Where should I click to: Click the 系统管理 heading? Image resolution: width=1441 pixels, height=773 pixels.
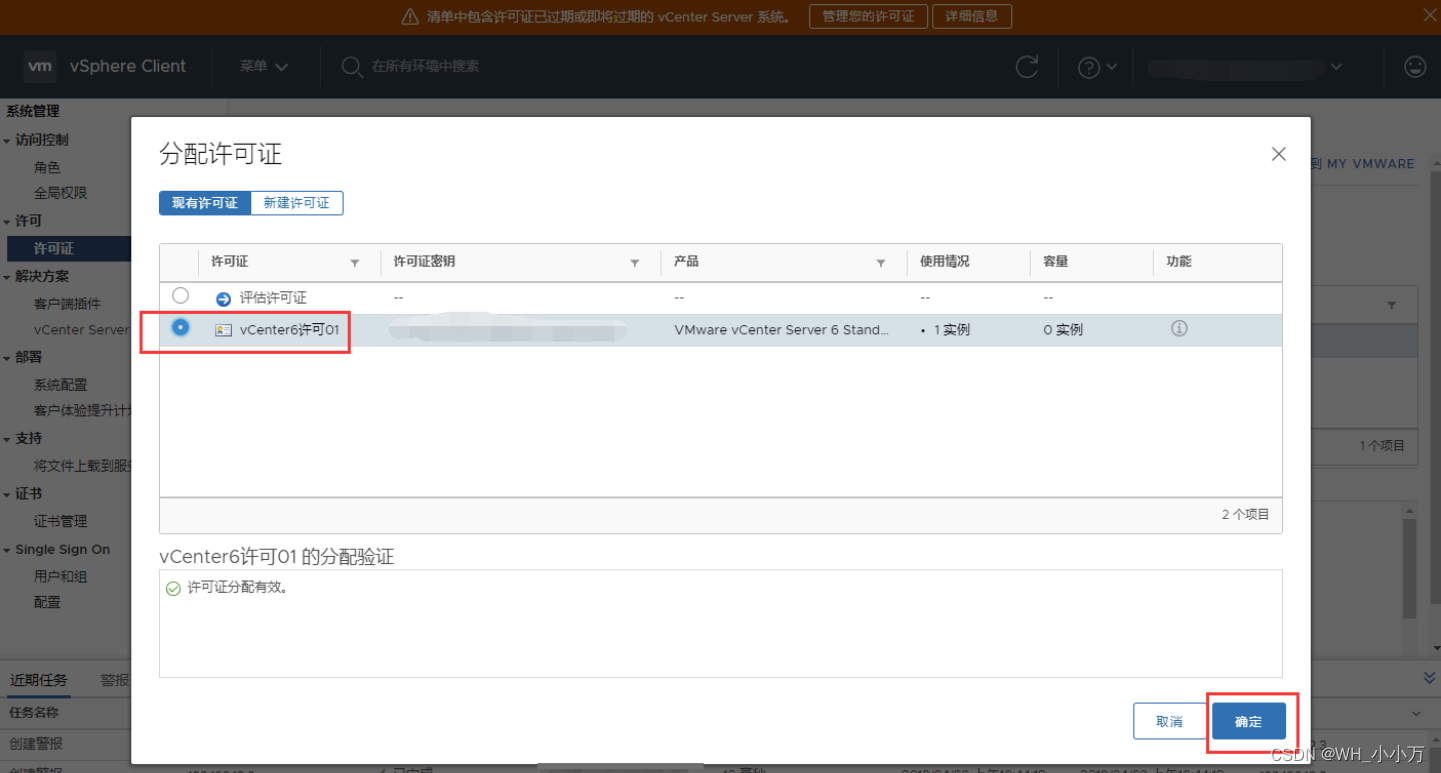[x=33, y=112]
